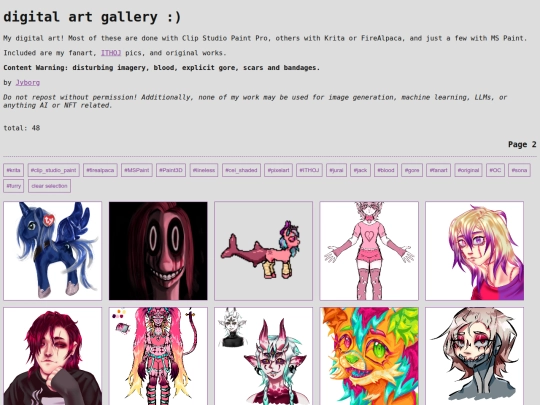The image size is (540, 405).
Task: Filter by the #fanart tag
Action: pos(438,170)
